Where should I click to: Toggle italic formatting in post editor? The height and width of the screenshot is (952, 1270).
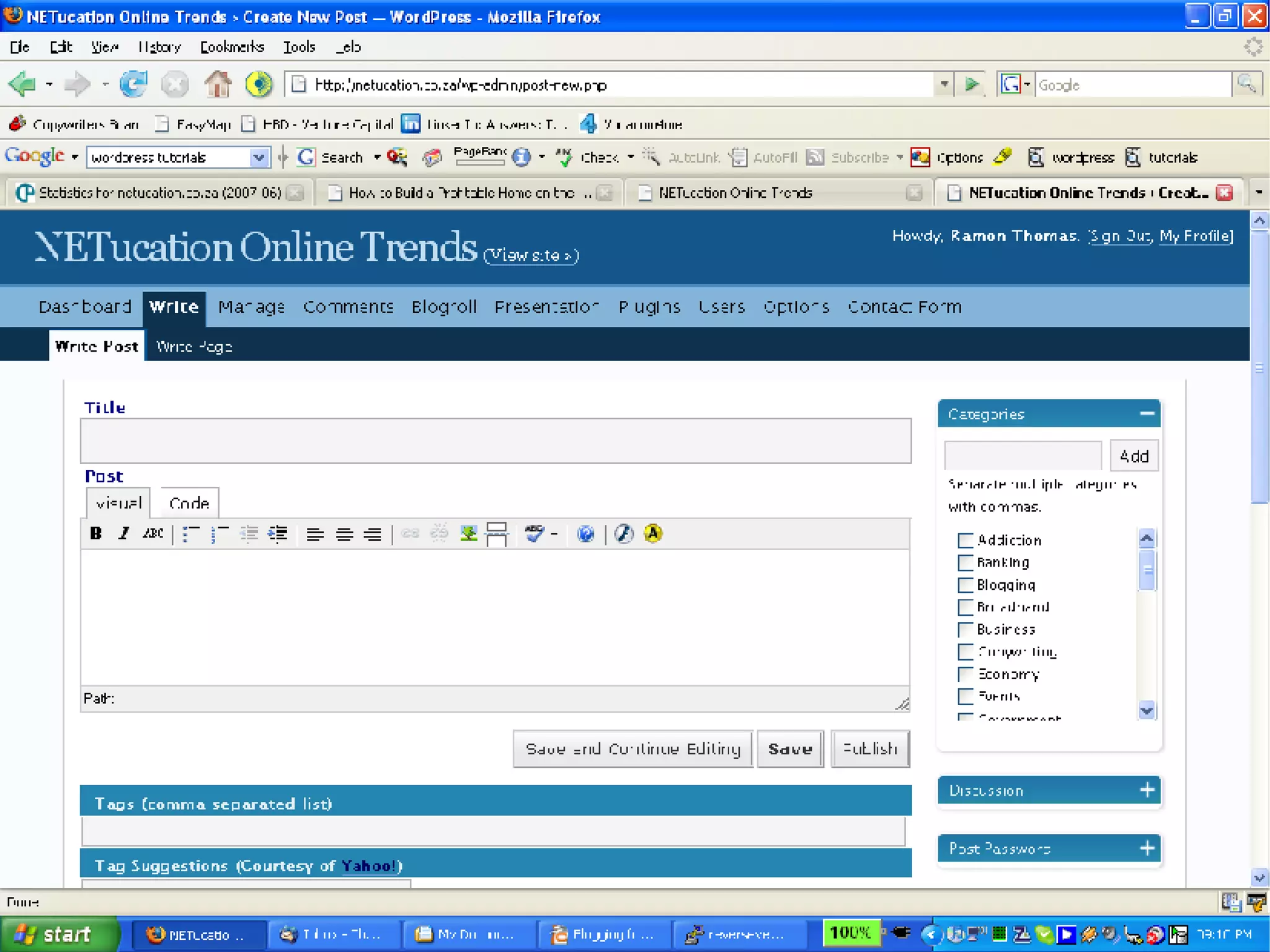123,533
